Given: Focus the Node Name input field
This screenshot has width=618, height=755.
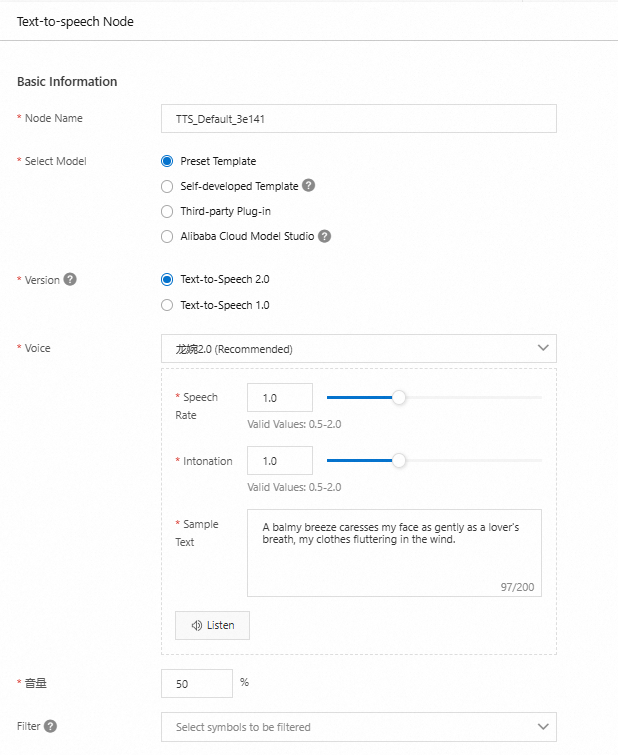Looking at the screenshot, I should click(x=358, y=119).
